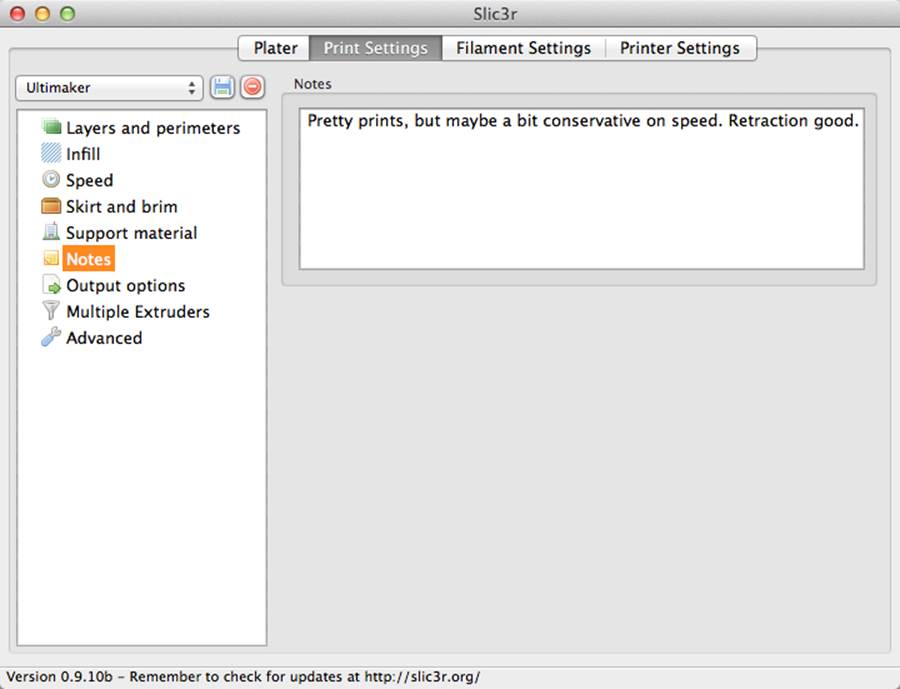Screen dimensions: 900x689
Task: Click the Support material icon
Action: pyautogui.click(x=51, y=231)
